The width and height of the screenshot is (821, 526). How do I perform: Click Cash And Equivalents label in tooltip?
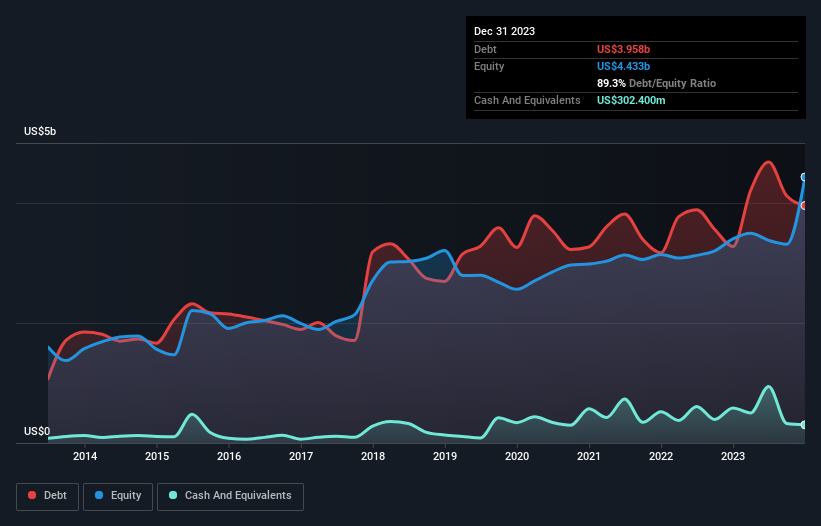(527, 100)
